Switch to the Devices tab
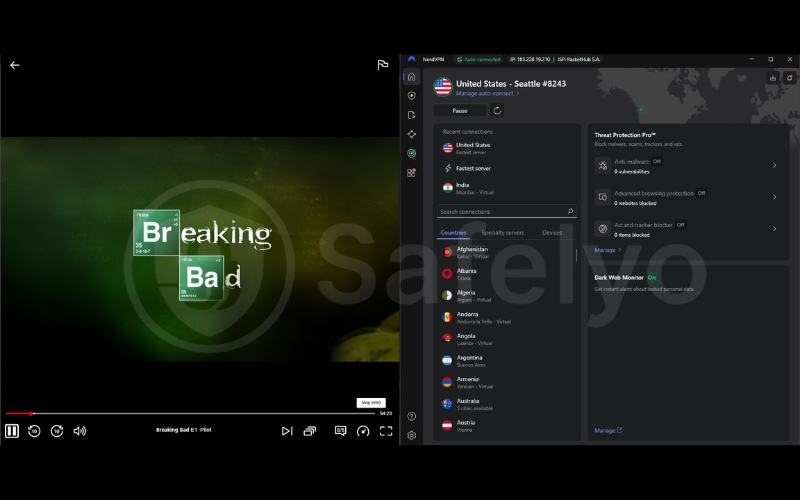The width and height of the screenshot is (800, 500). [552, 233]
